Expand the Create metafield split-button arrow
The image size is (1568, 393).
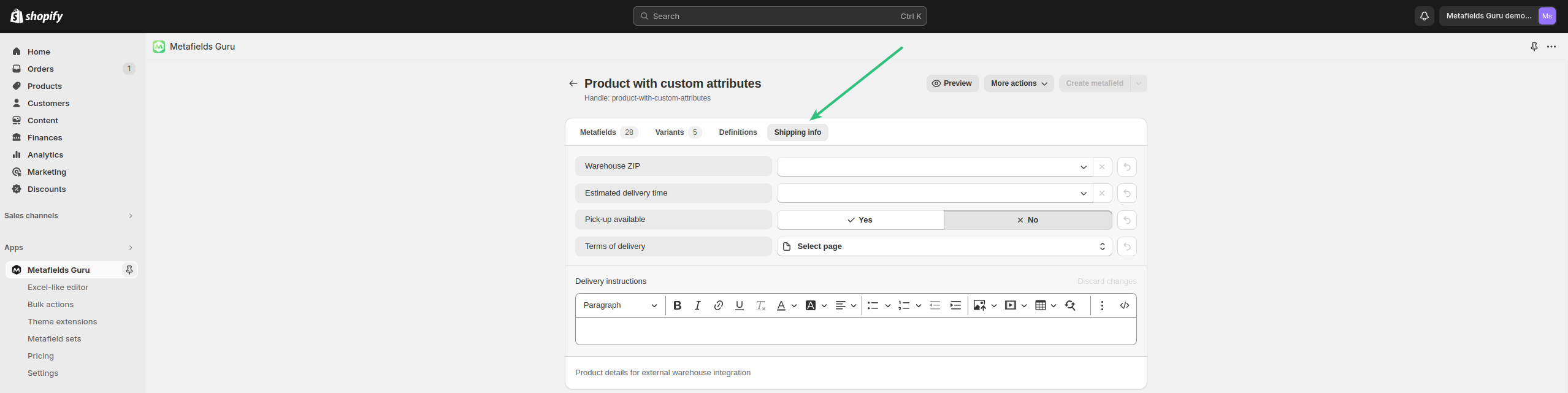(x=1139, y=83)
